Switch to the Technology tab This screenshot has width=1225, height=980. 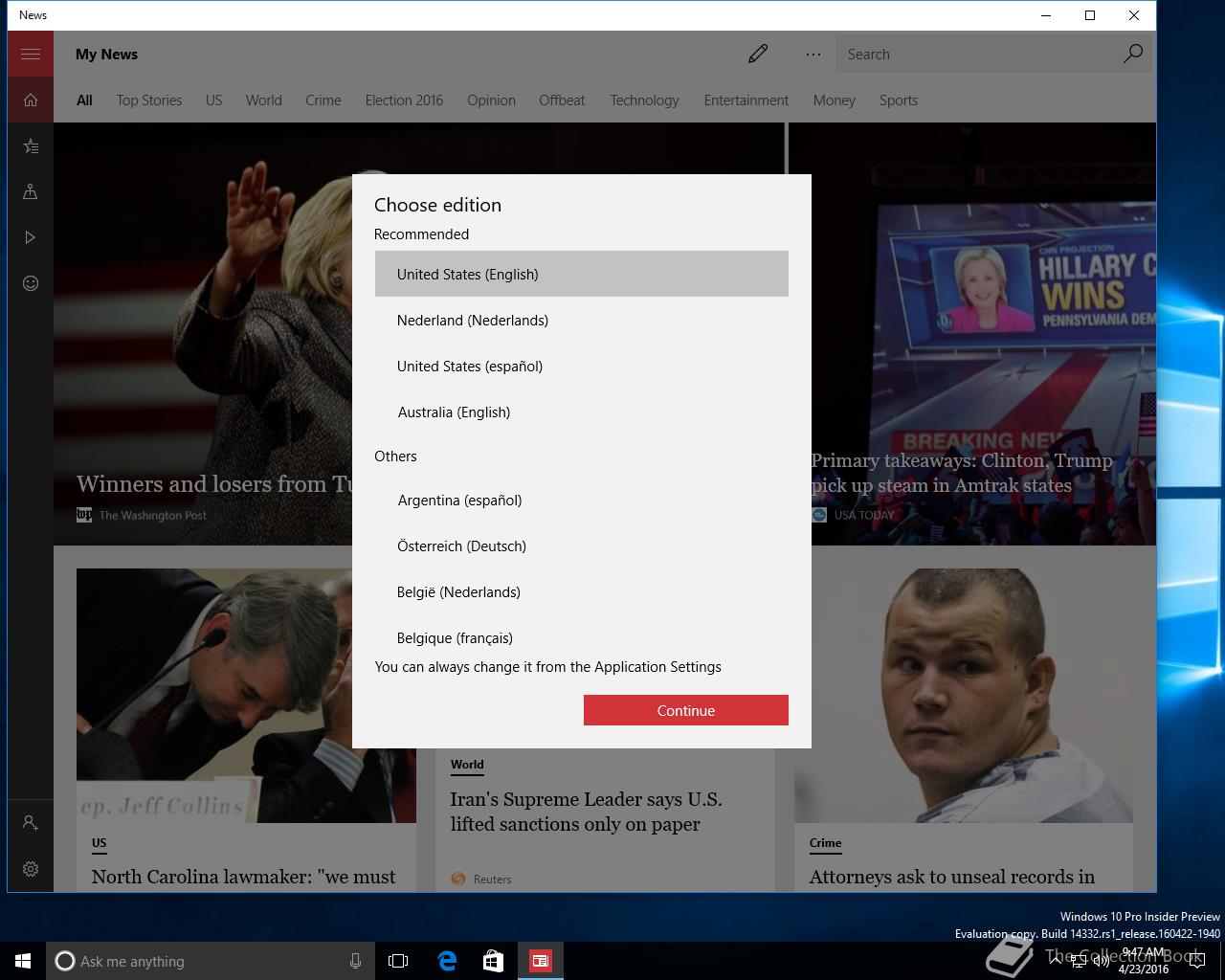click(x=644, y=100)
